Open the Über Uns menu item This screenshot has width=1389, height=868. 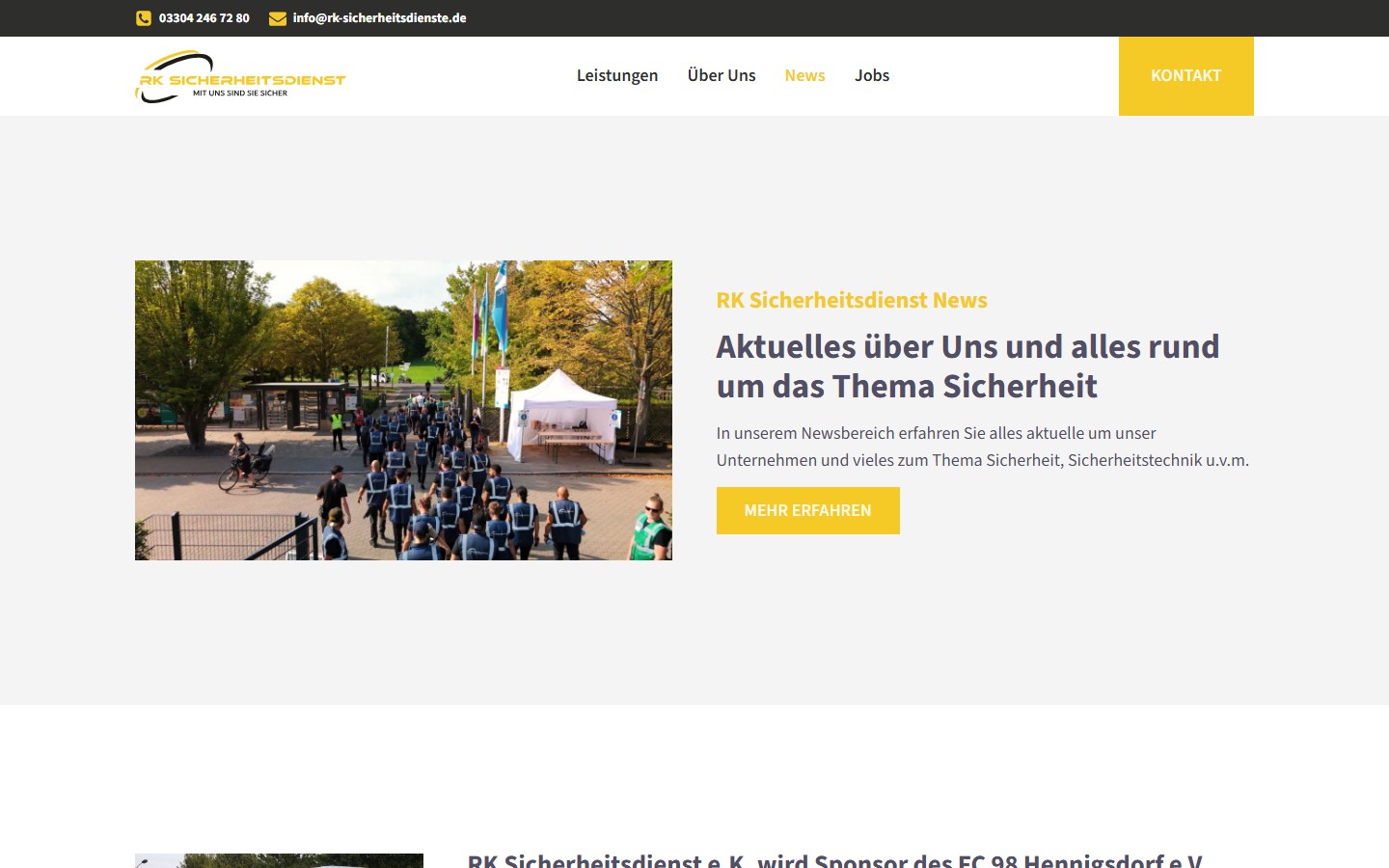[722, 75]
